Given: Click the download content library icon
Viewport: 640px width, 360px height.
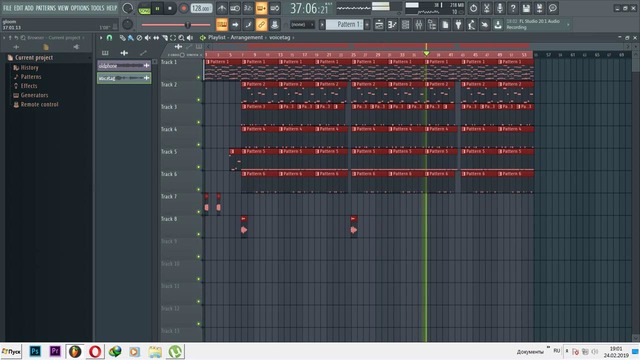Looking at the screenshot, I should pos(498,25).
